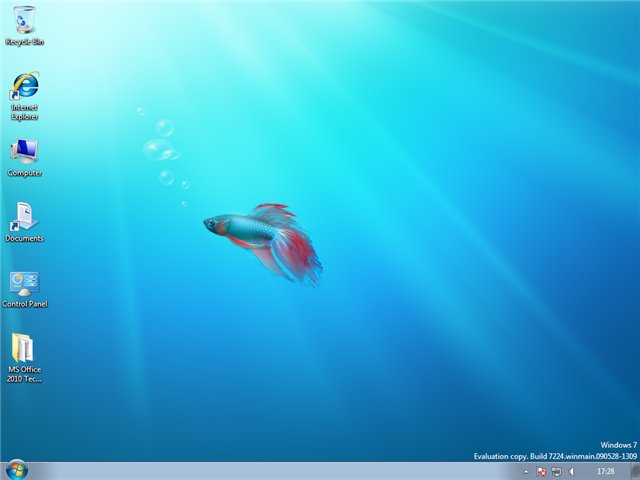The width and height of the screenshot is (640, 480).
Task: Open the network status tray icon
Action: tap(556, 472)
